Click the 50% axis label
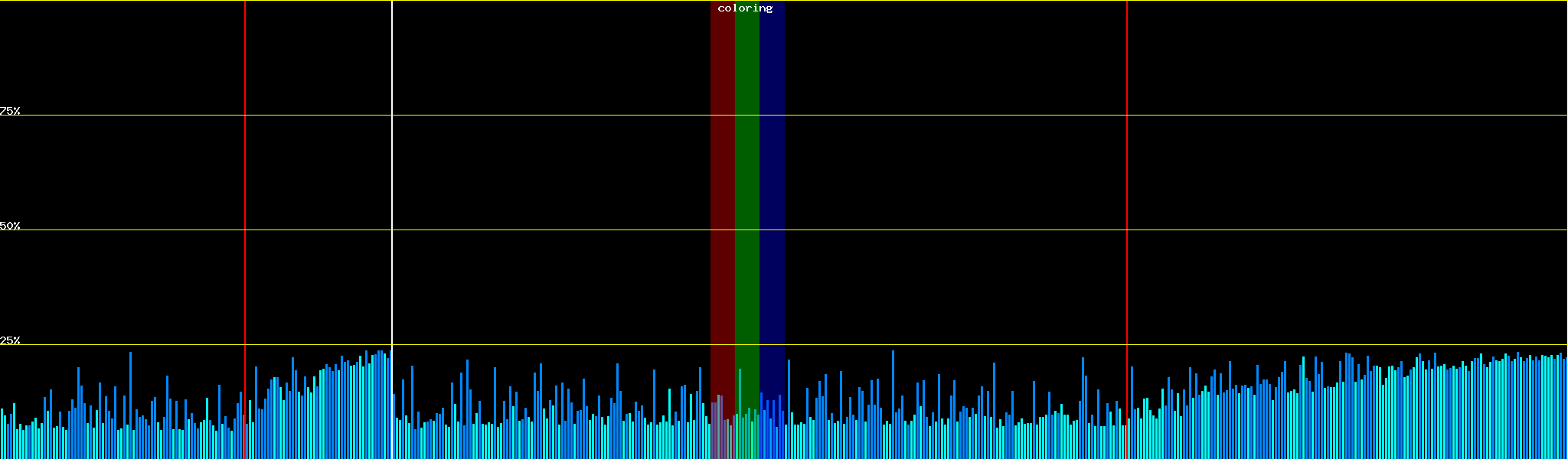Screen dimensions: 1568x459 point(10,226)
